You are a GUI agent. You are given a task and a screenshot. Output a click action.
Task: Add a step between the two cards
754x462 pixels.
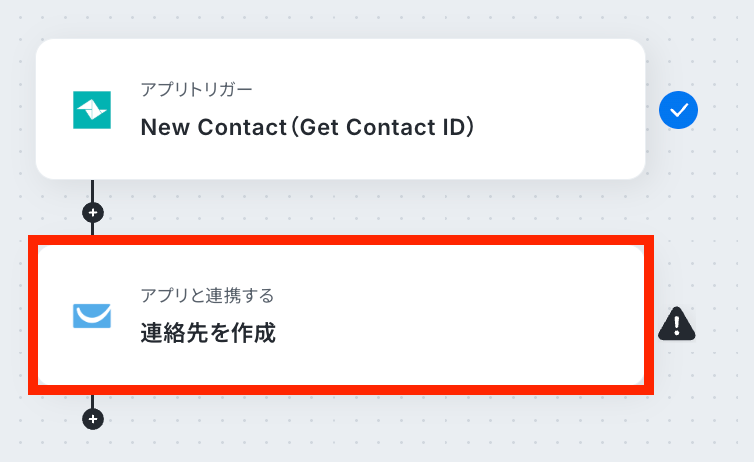(93, 212)
